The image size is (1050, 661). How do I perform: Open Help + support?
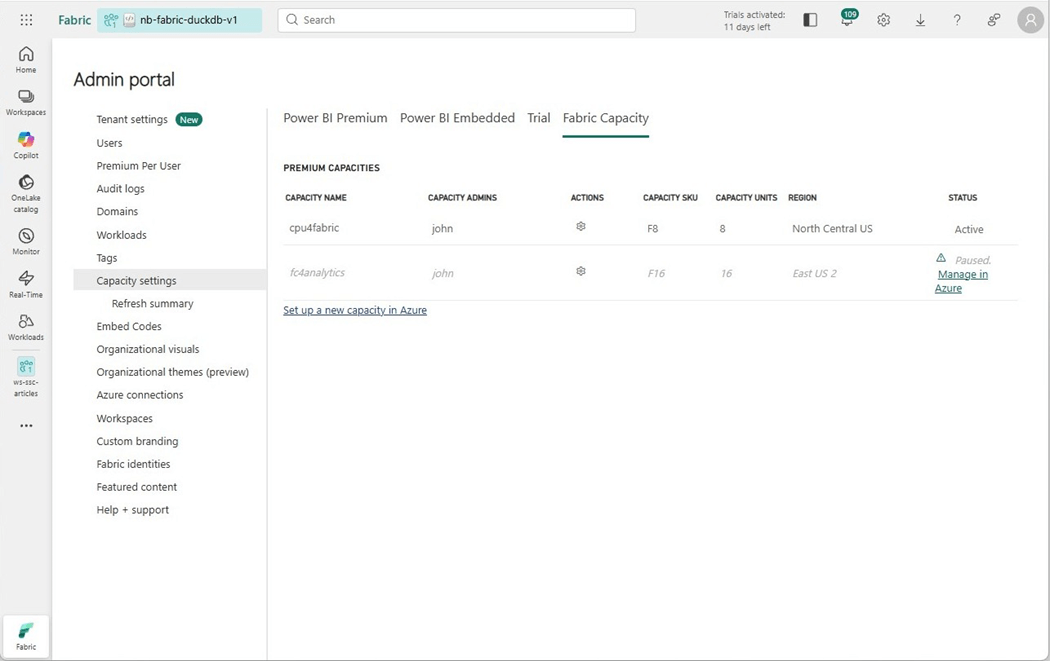tap(133, 510)
